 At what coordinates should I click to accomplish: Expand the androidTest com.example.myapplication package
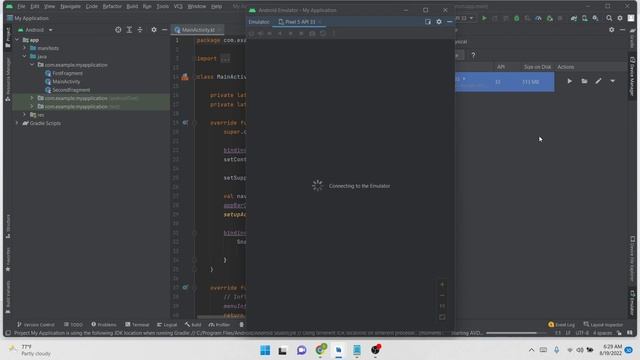(x=32, y=98)
